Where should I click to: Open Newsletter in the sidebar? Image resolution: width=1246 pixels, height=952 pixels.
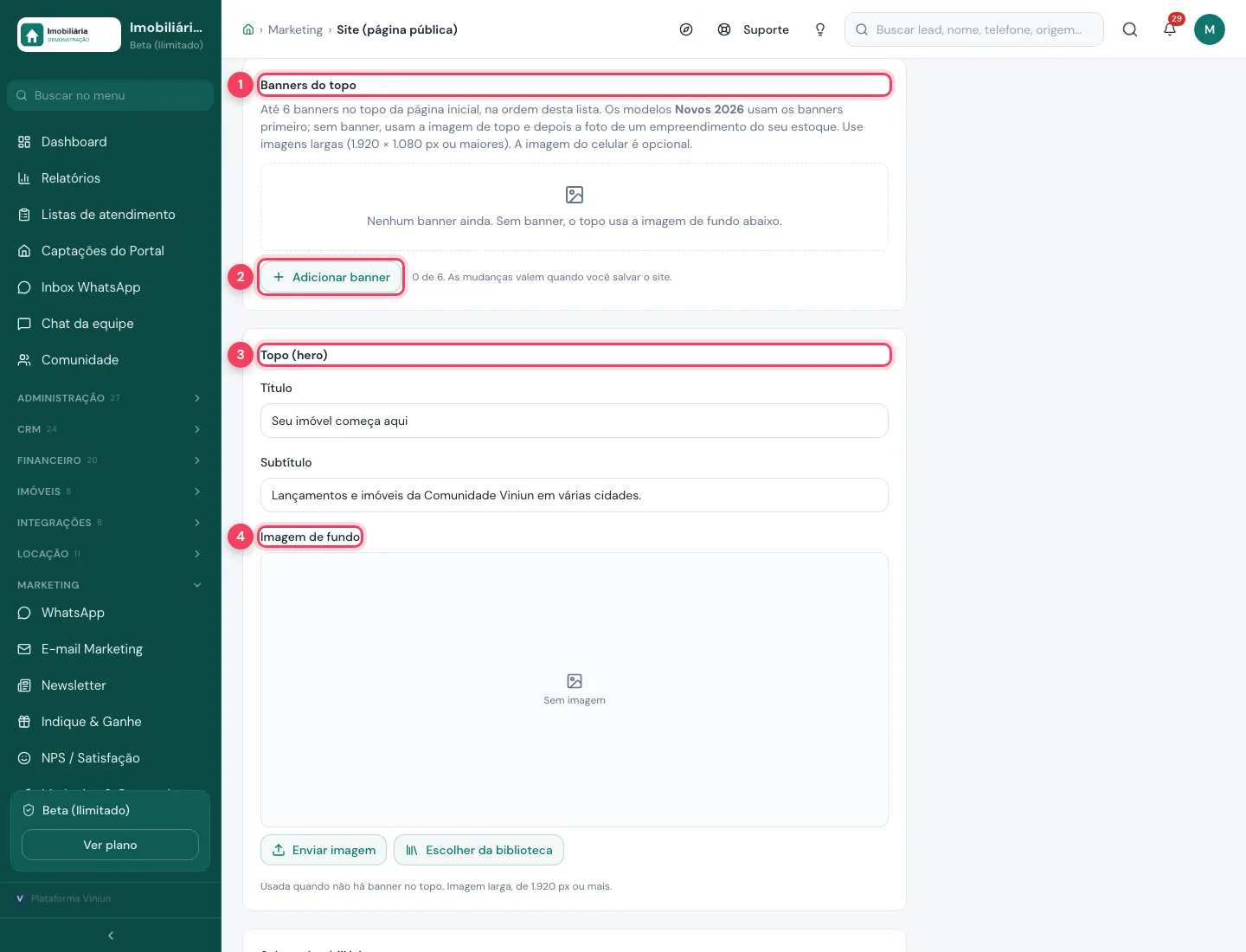pyautogui.click(x=110, y=685)
